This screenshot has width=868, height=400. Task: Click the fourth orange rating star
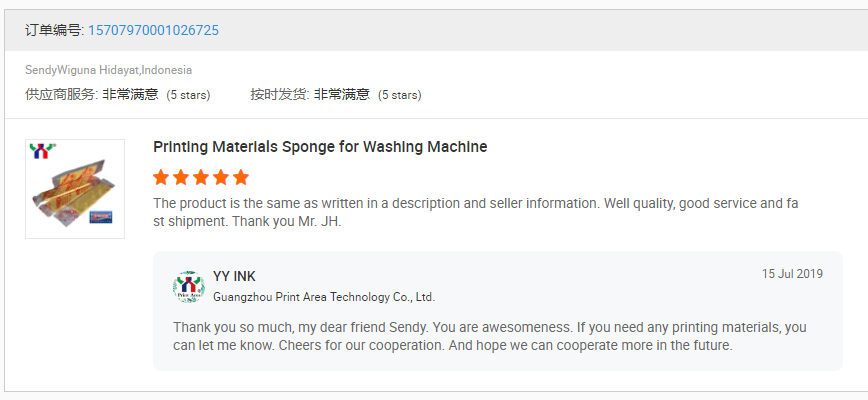click(221, 178)
